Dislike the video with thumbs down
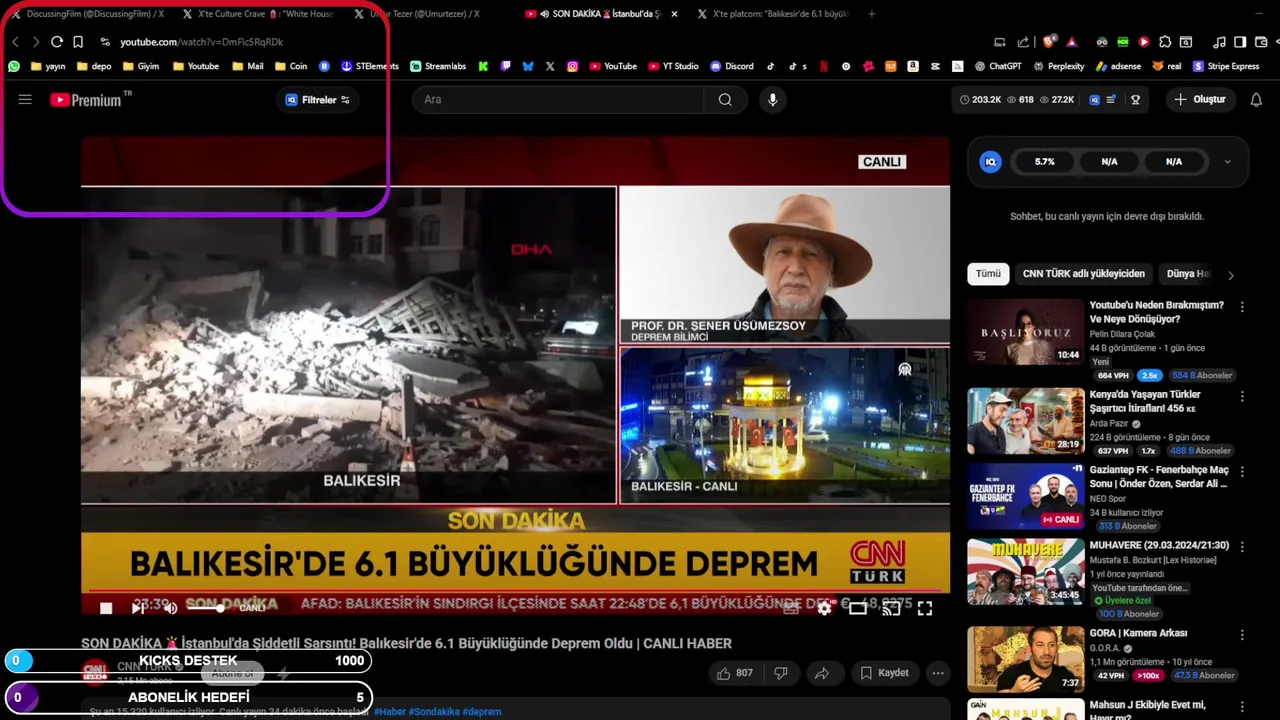This screenshot has width=1280, height=720. tap(781, 673)
